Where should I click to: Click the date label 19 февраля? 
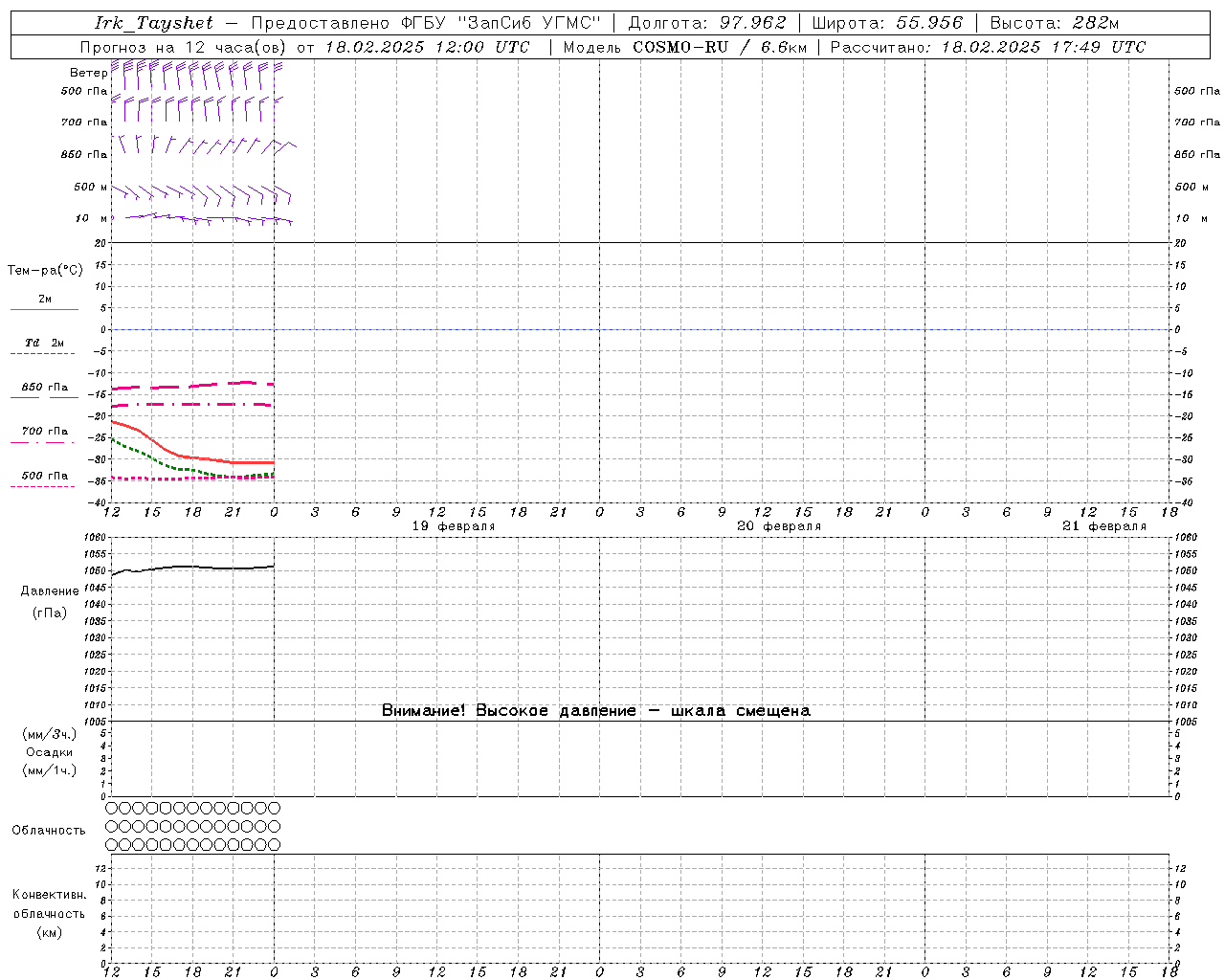coord(454,526)
